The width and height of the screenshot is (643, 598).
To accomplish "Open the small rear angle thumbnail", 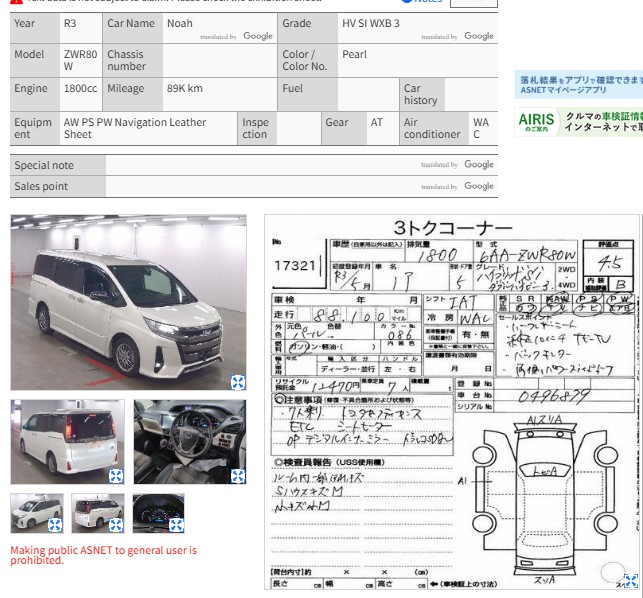I will click(98, 513).
